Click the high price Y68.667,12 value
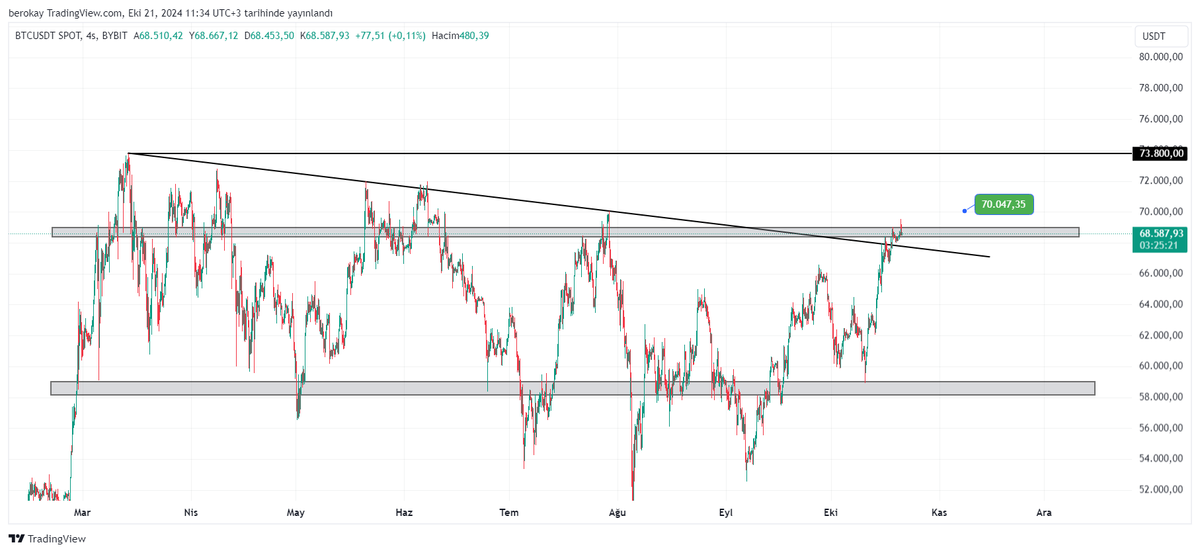The height and width of the screenshot is (553, 1200). [215, 35]
